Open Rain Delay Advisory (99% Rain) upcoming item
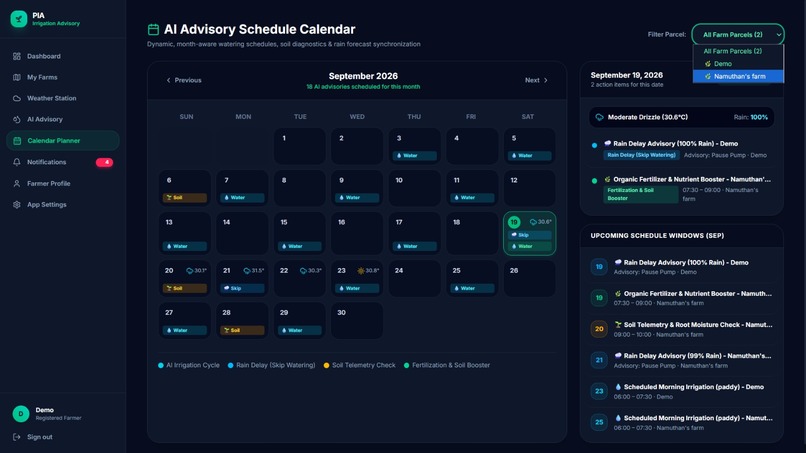806x453 pixels. click(682, 360)
